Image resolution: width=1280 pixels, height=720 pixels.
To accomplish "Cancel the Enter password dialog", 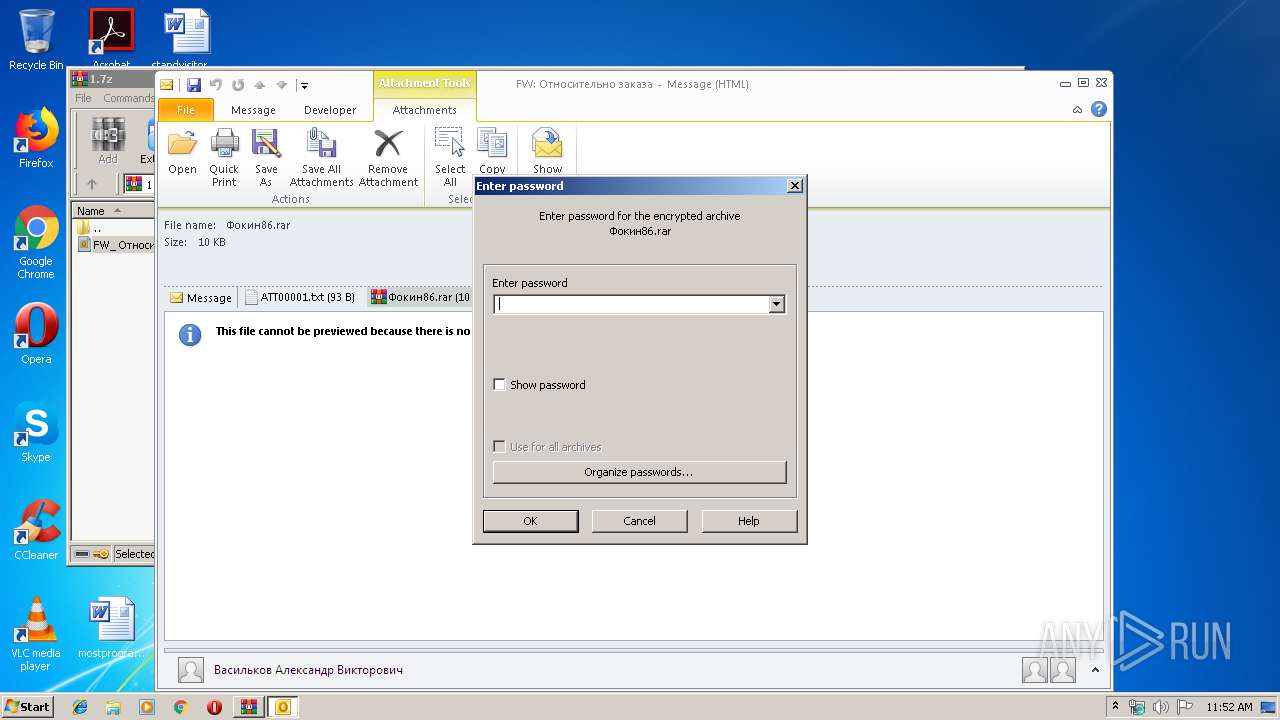I will (639, 521).
